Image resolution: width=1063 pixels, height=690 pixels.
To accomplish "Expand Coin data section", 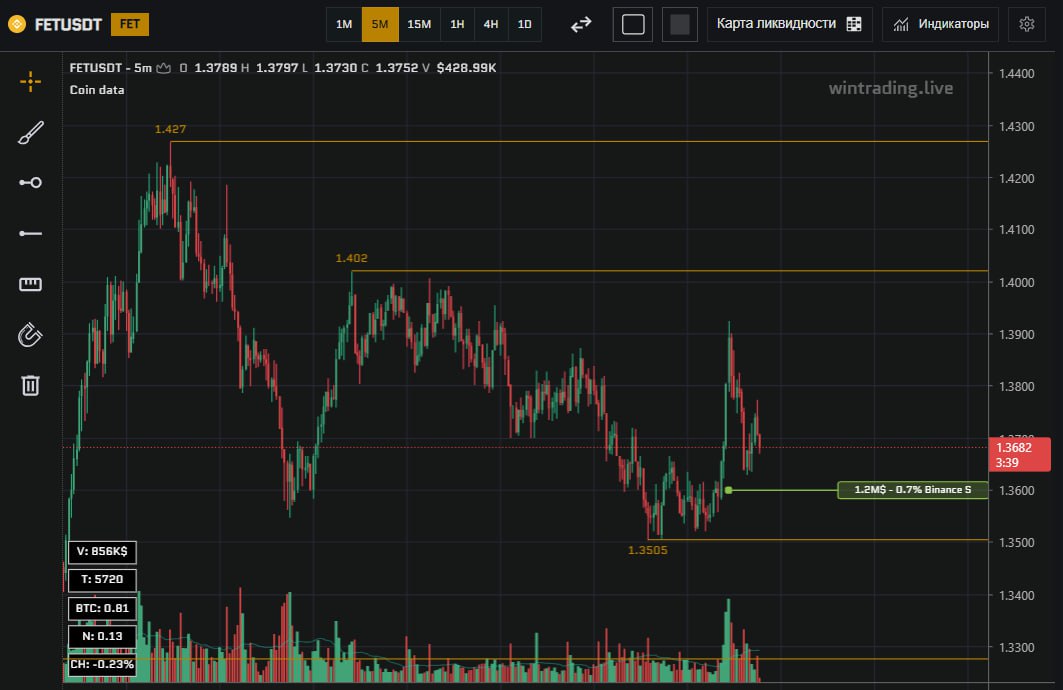I will [x=97, y=90].
